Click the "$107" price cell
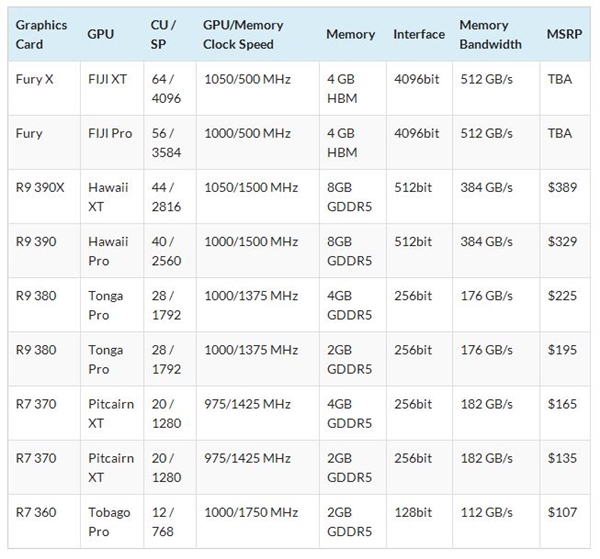This screenshot has height=559, width=600. pos(563,513)
